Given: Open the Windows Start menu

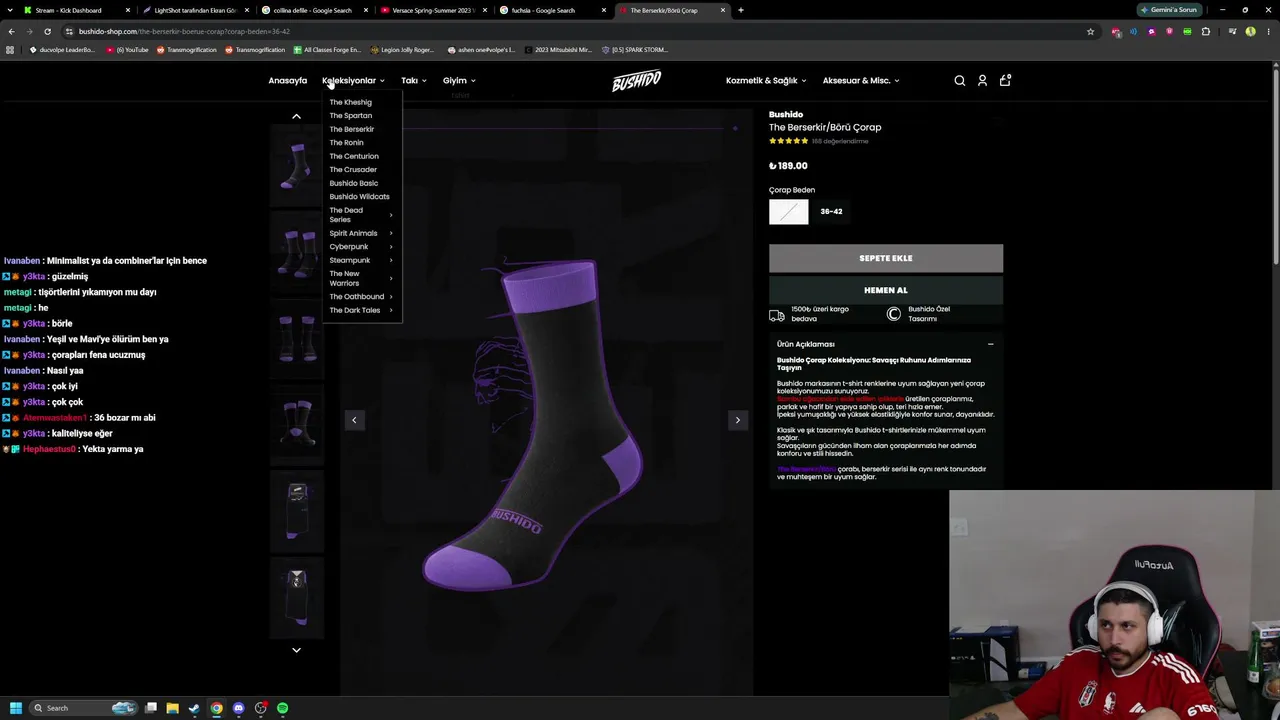Looking at the screenshot, I should click(x=16, y=708).
